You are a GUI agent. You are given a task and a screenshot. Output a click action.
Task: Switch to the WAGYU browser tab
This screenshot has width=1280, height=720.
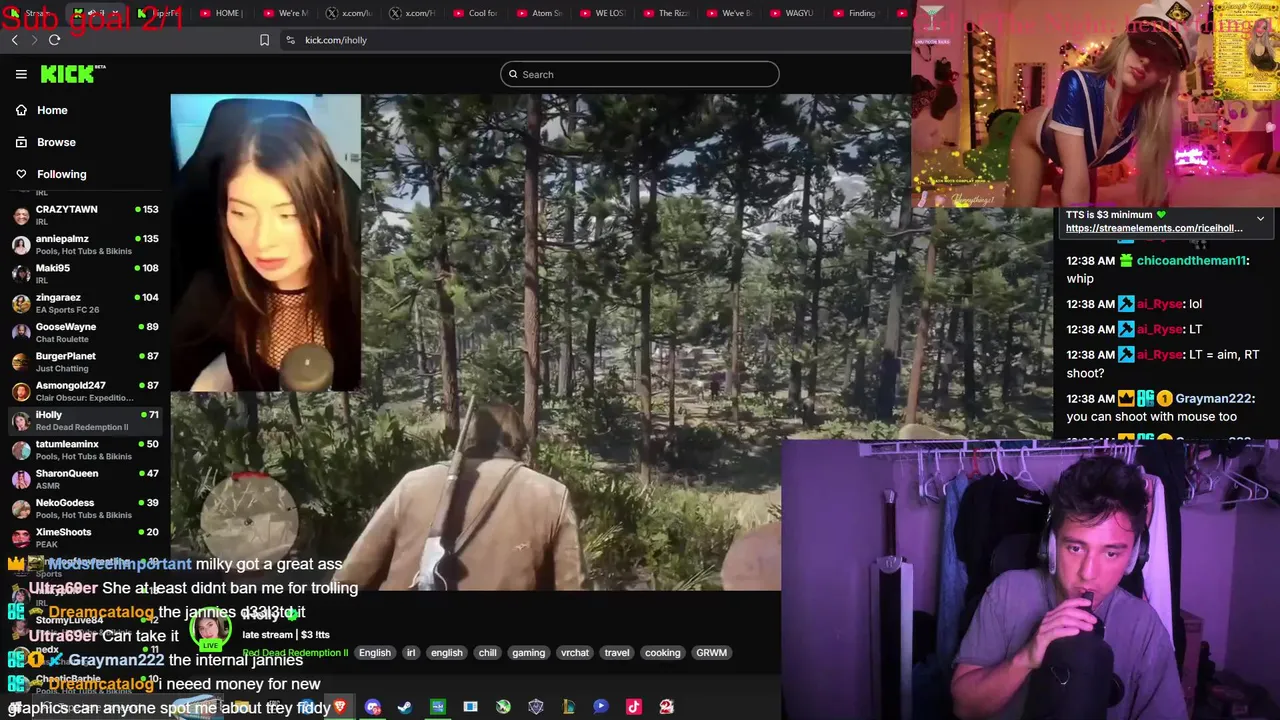(x=791, y=13)
